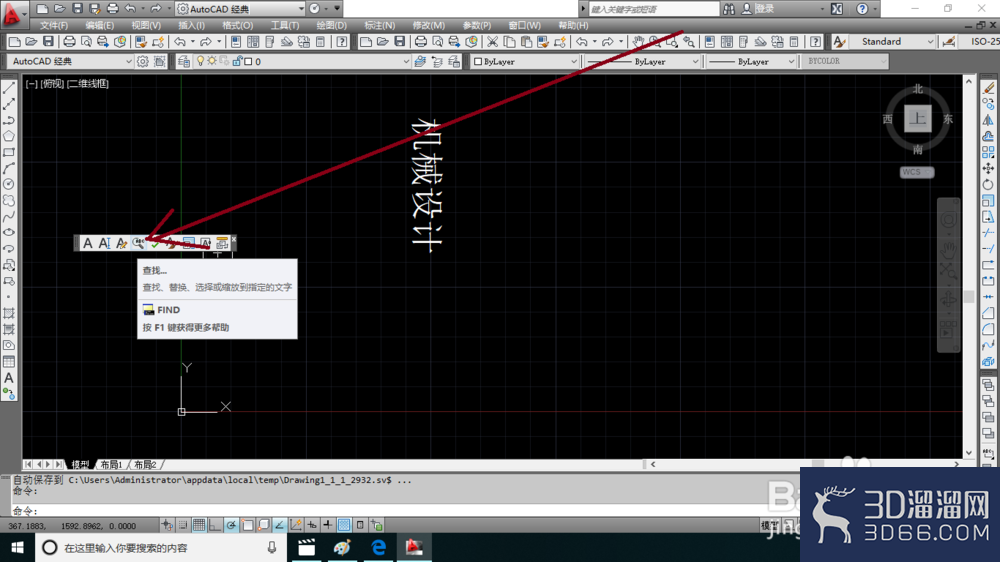Image resolution: width=1000 pixels, height=562 pixels.
Task: Toggle Lineweight display in status bar
Action: click(x=328, y=525)
